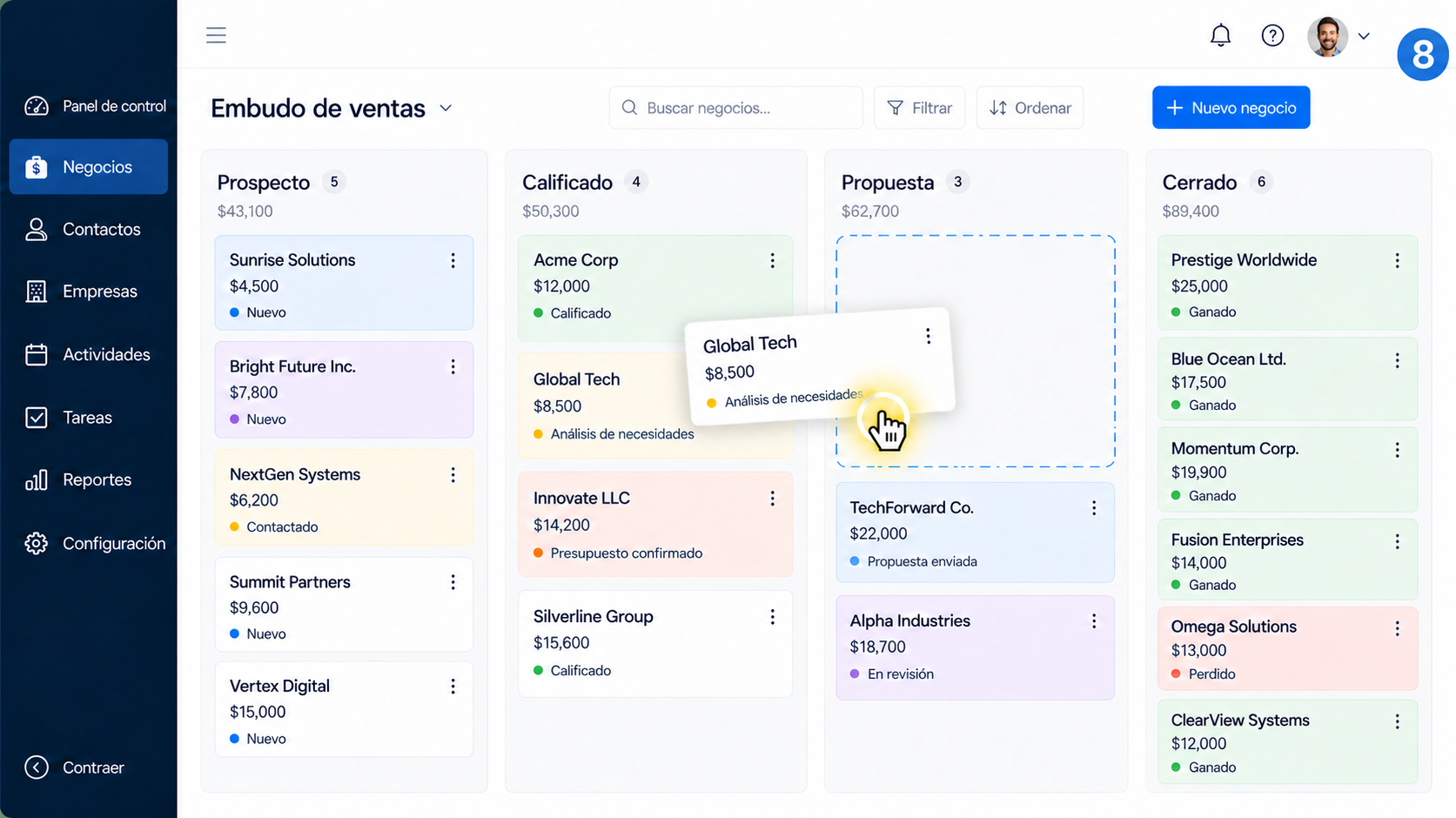Expand the user profile dropdown arrow
The height and width of the screenshot is (818, 1456).
tap(1364, 37)
